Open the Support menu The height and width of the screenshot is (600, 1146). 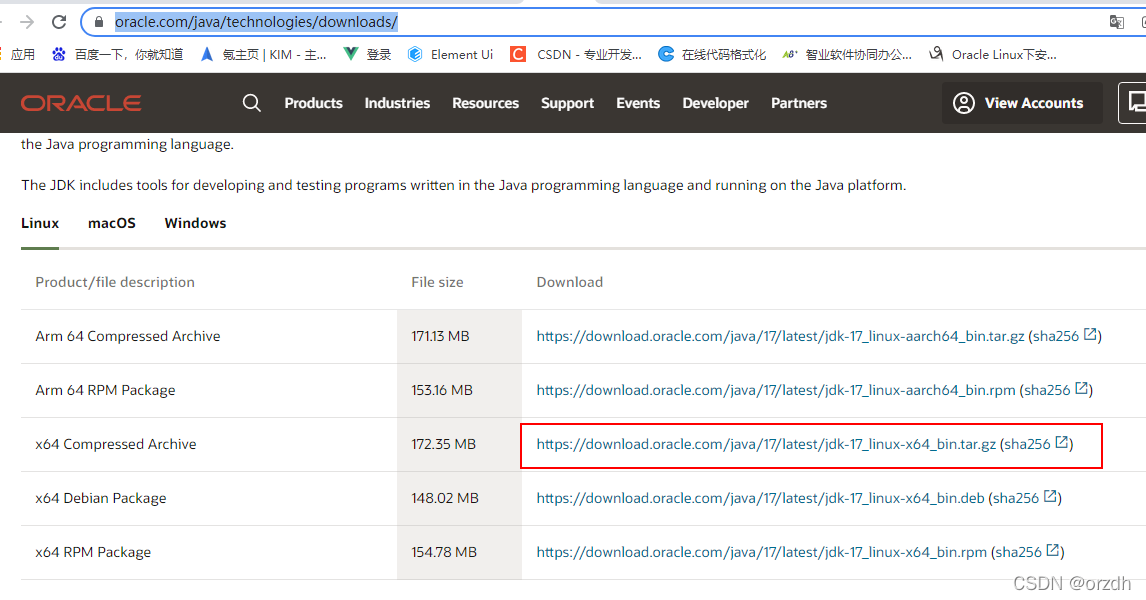(567, 103)
